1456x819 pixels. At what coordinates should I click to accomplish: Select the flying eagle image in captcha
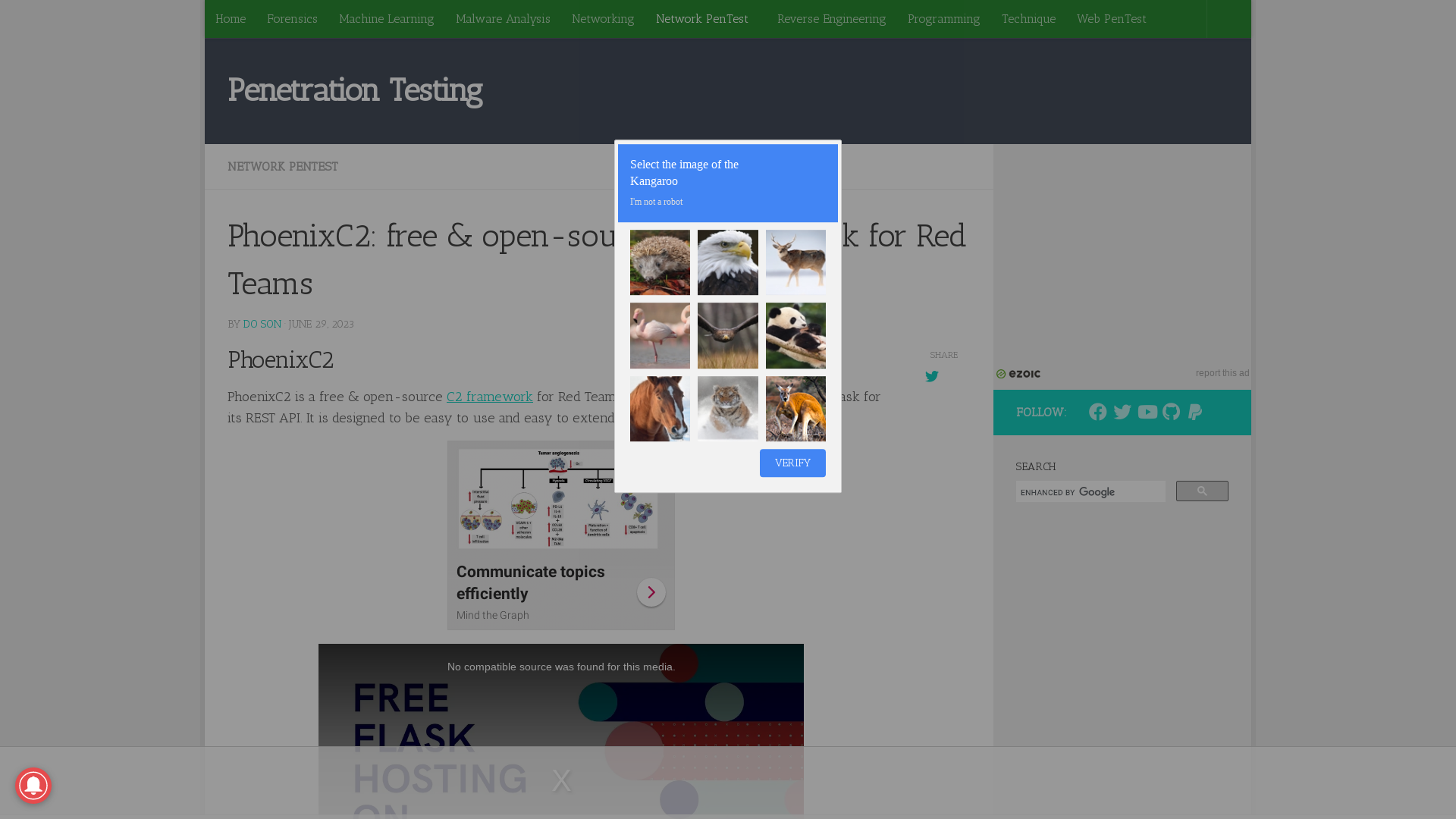(728, 336)
